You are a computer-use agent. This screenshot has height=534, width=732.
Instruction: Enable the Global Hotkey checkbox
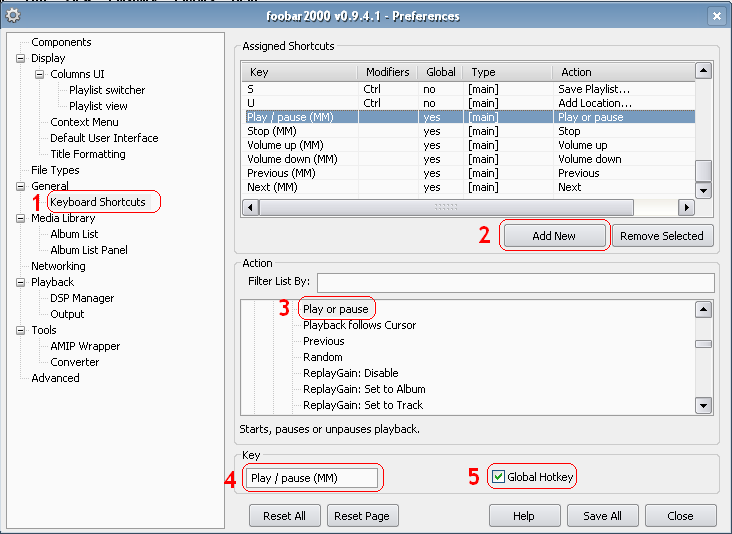click(498, 477)
